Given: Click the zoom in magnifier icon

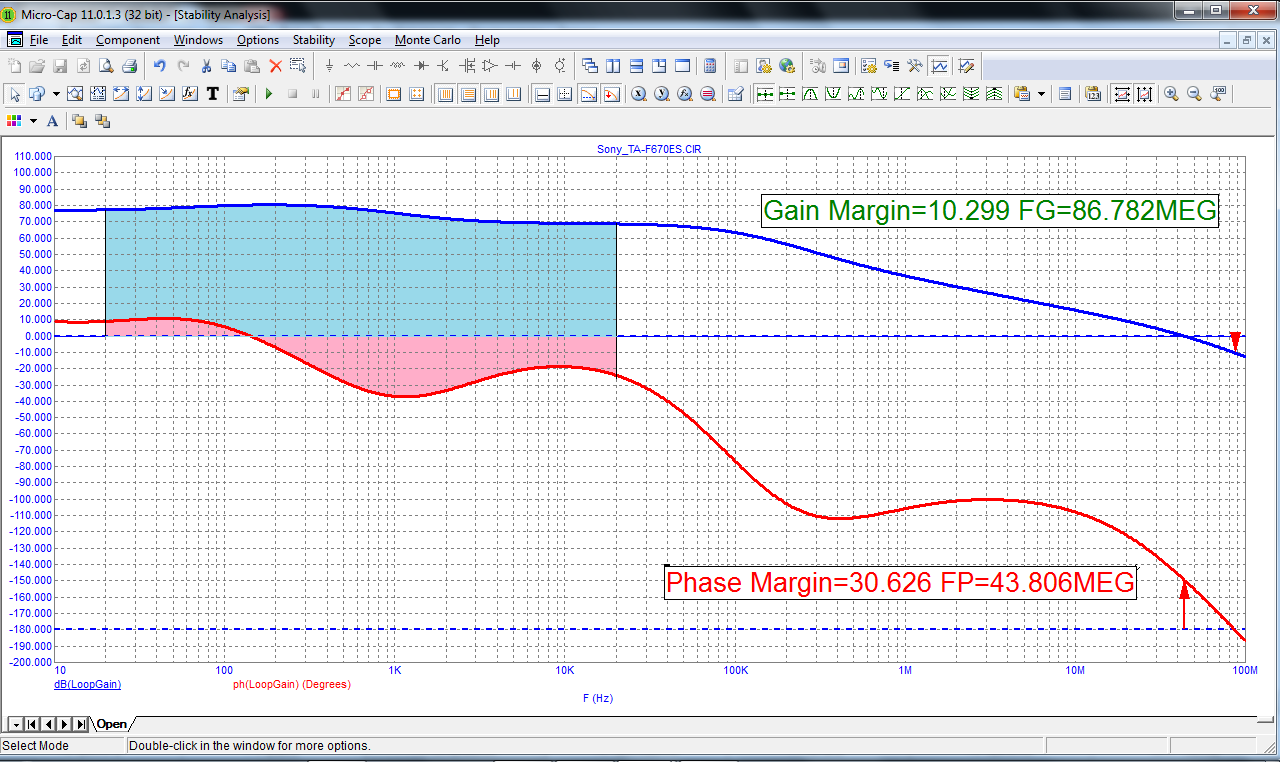Looking at the screenshot, I should [x=1171, y=94].
